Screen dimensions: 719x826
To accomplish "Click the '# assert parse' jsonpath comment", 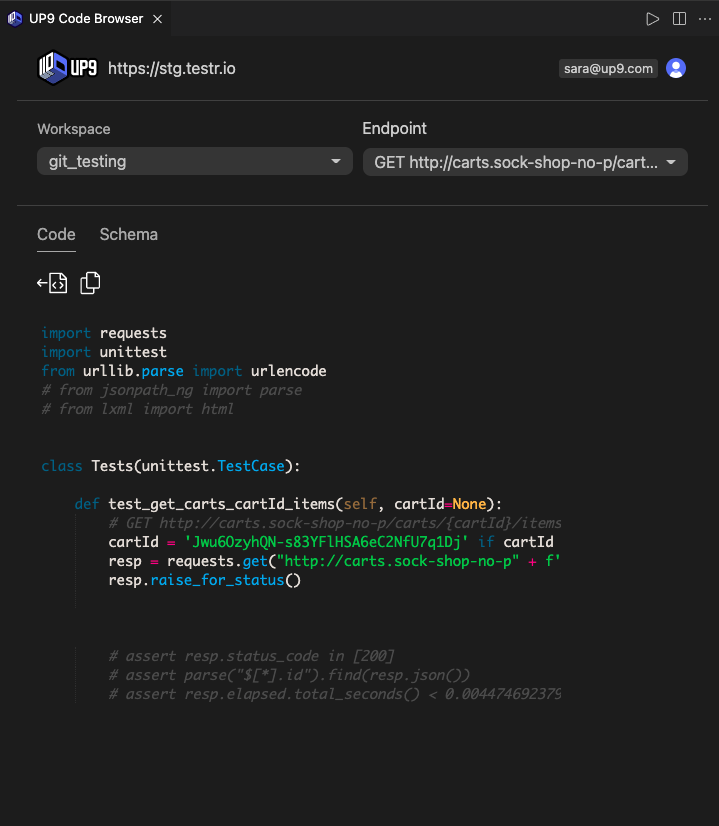I will point(289,675).
